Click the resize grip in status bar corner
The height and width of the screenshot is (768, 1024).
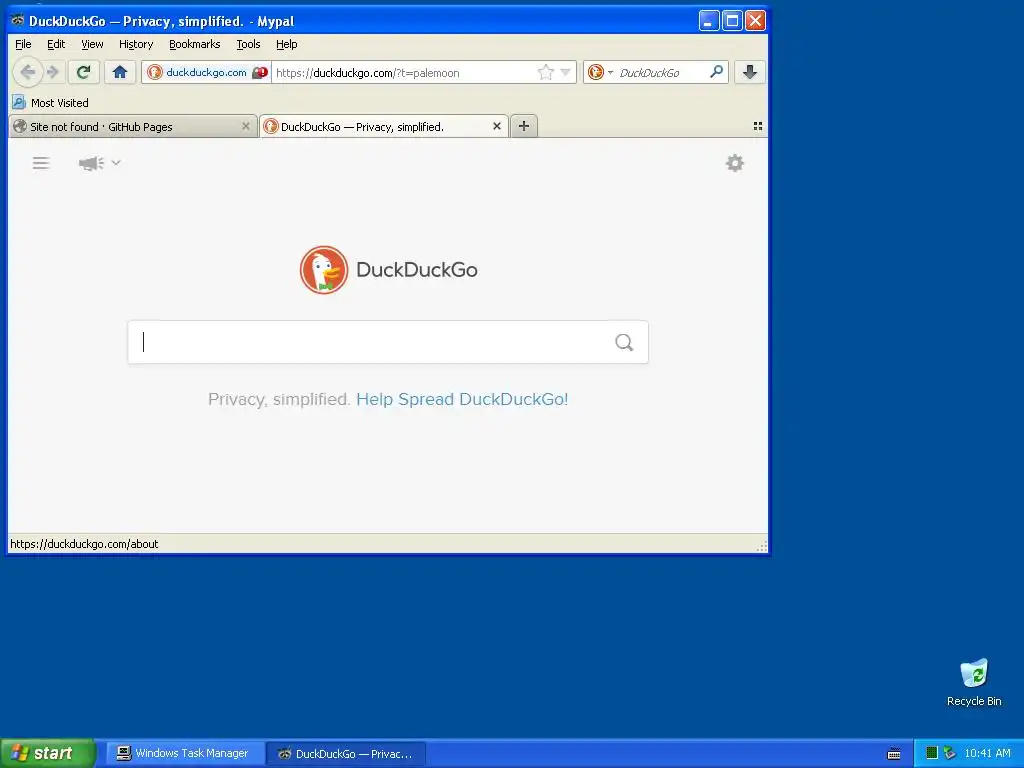761,547
